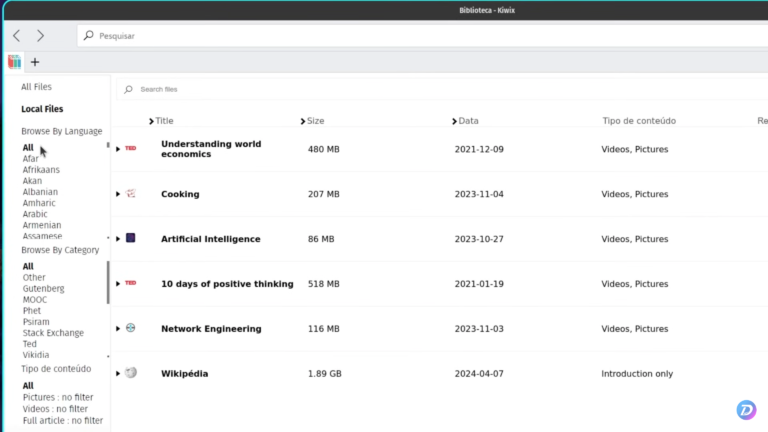Add a new tab with plus button

tap(35, 62)
